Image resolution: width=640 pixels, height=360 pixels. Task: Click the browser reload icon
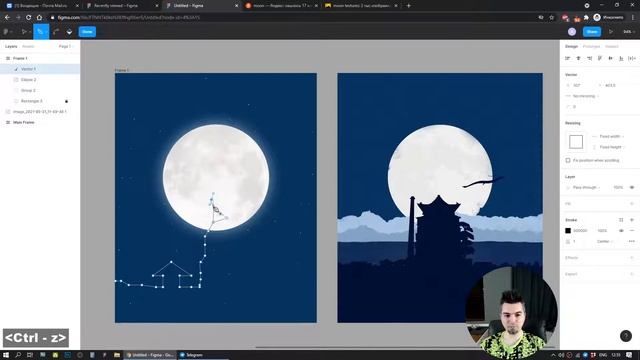coord(29,18)
